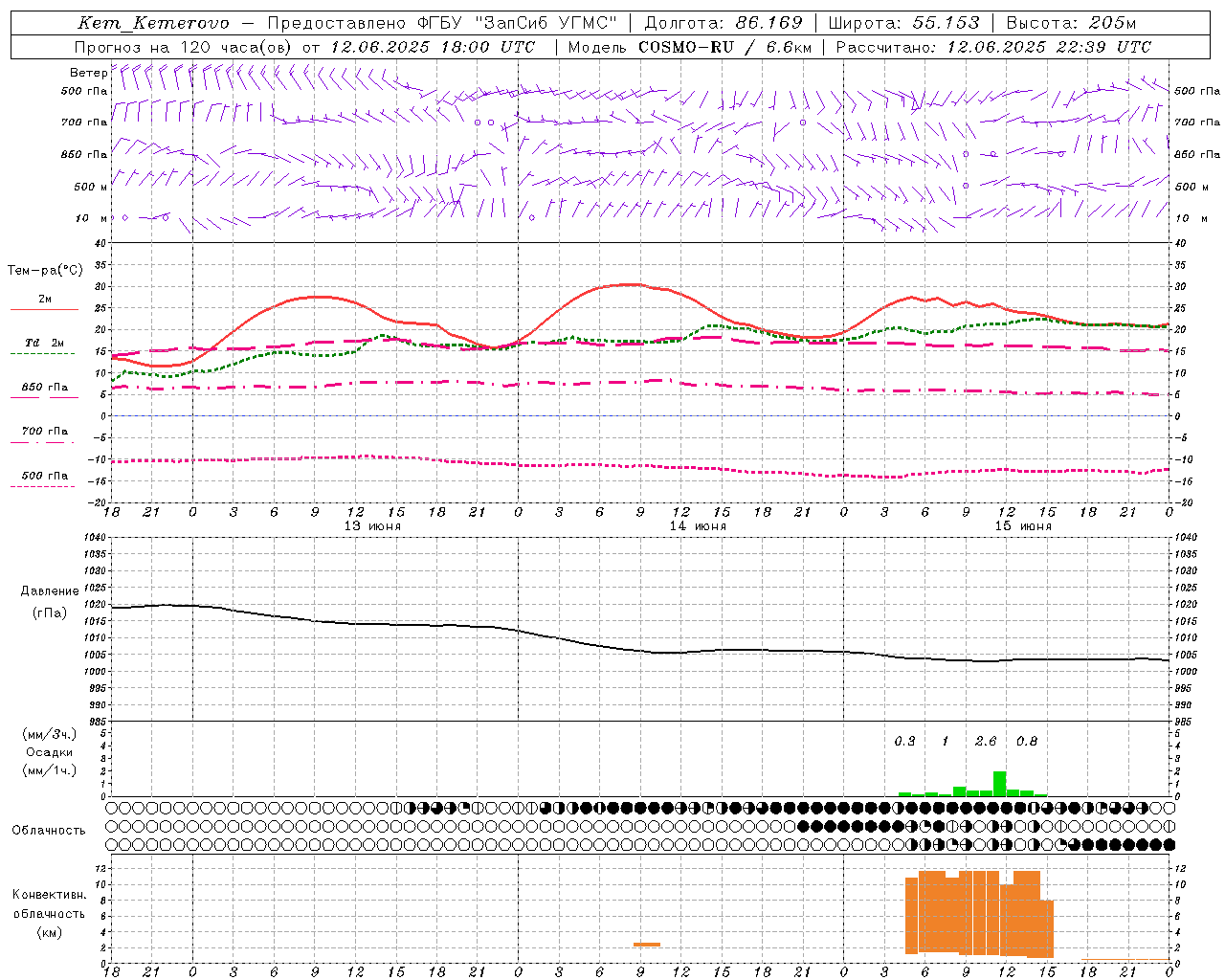Click the '0.3' precipitation amount value
This screenshot has height=980, width=1225.
pos(904,742)
